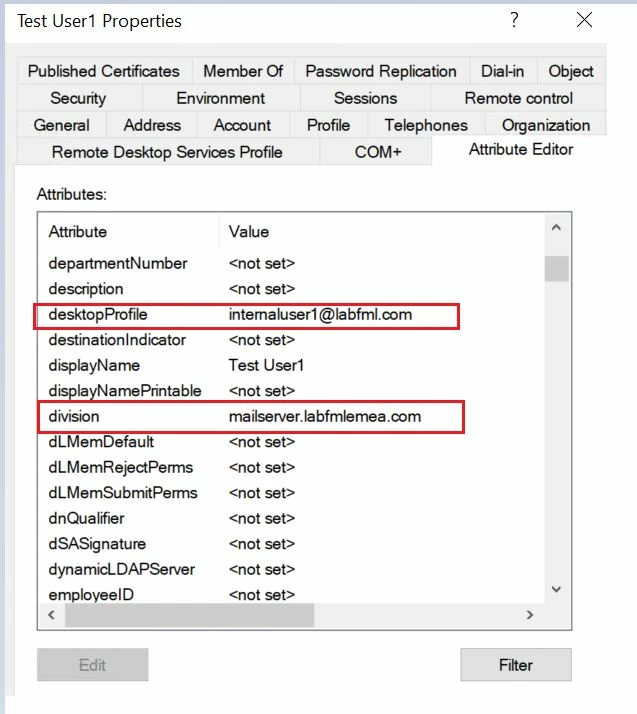Select the dSASignature attribute
Image resolution: width=637 pixels, height=714 pixels.
click(97, 544)
